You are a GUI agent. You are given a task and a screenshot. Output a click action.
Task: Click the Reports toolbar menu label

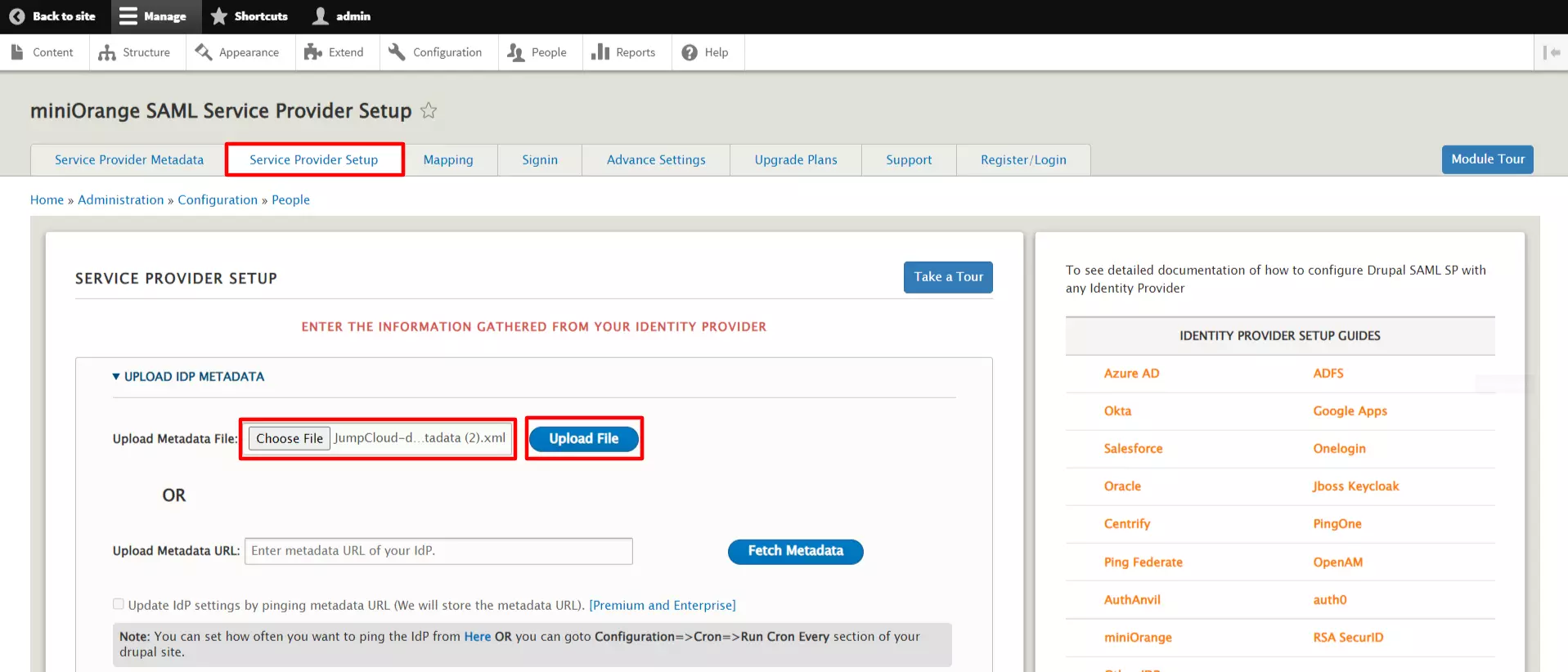tap(636, 52)
